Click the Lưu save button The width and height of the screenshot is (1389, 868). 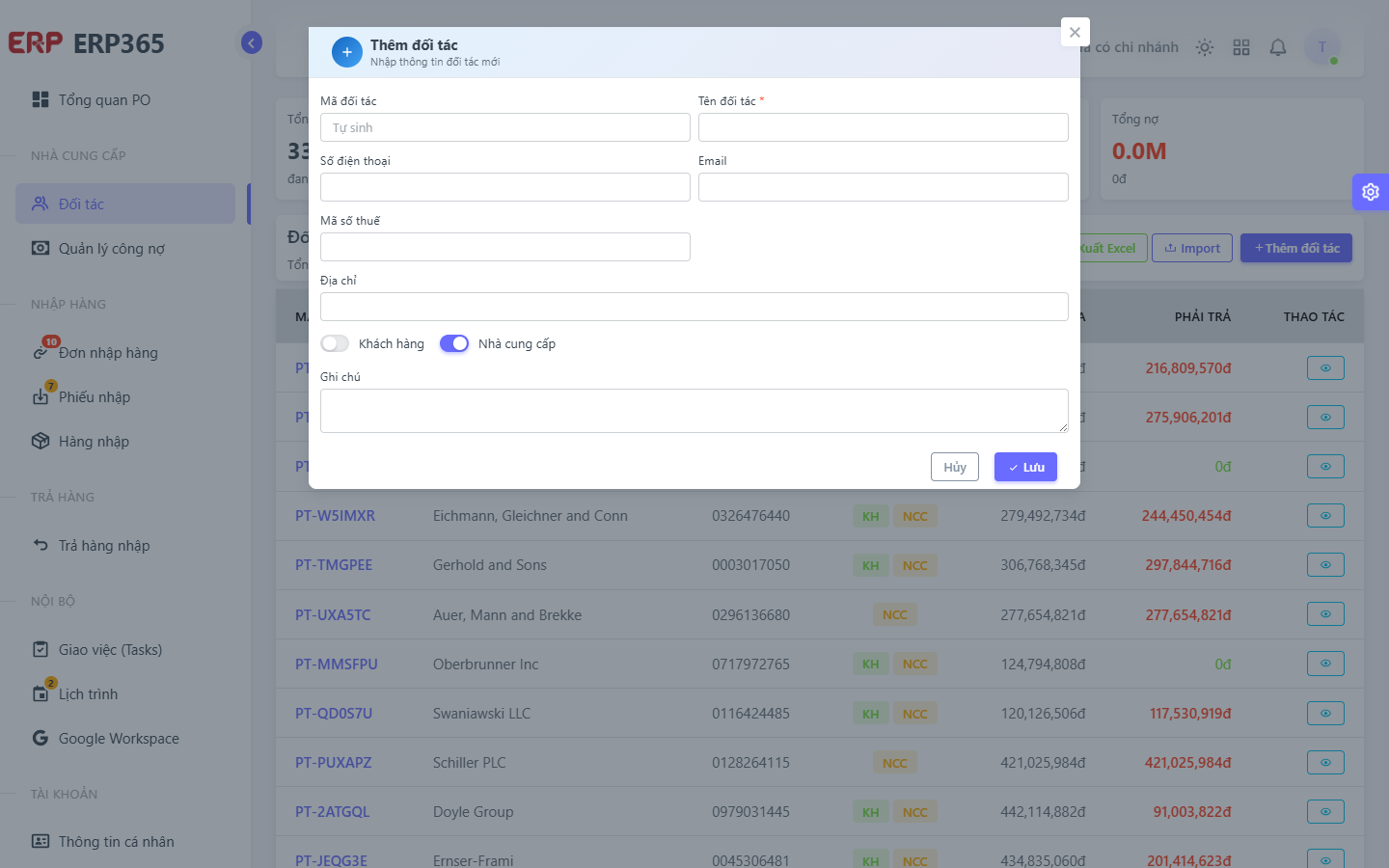pyautogui.click(x=1025, y=467)
